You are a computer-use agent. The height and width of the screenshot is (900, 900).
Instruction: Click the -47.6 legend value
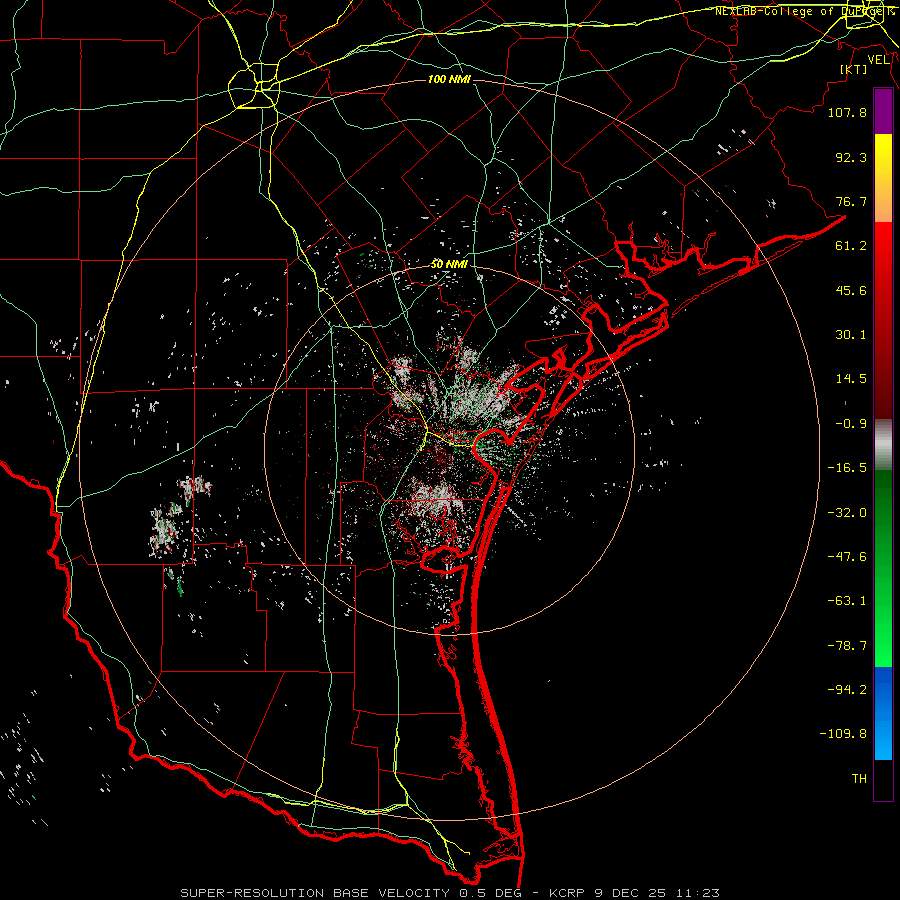click(847, 557)
